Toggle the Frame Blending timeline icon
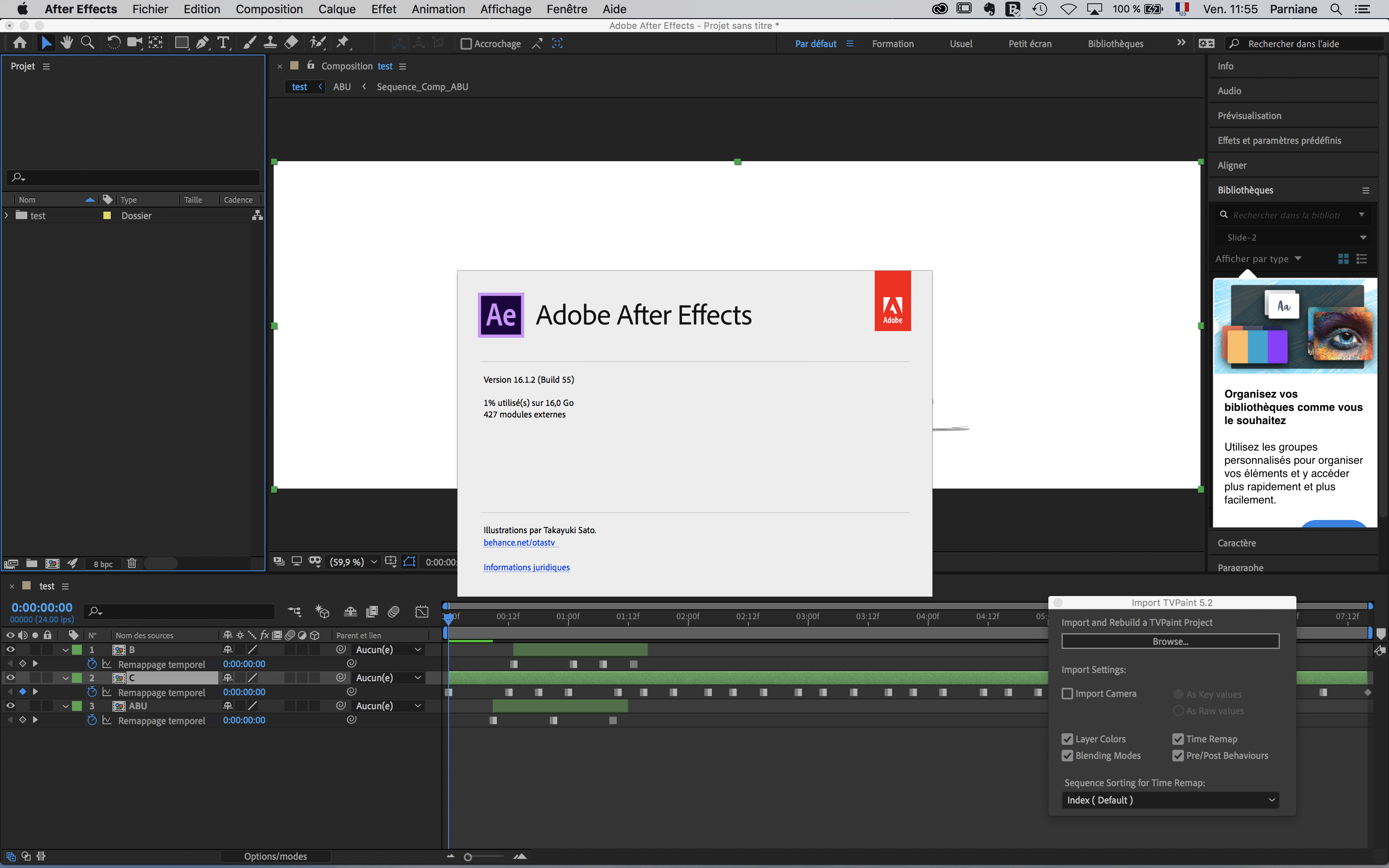 372,612
